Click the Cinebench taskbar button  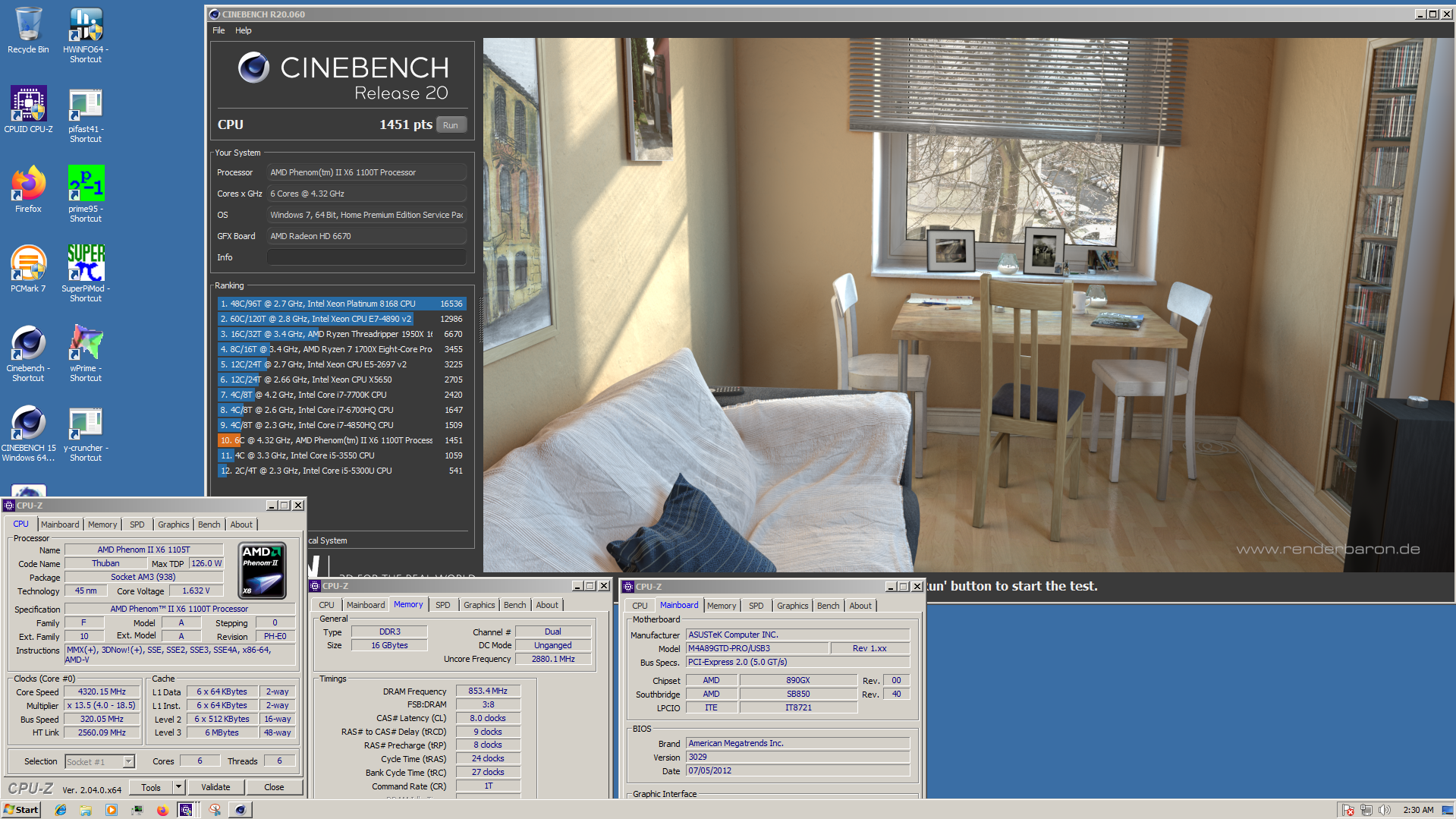[241, 810]
